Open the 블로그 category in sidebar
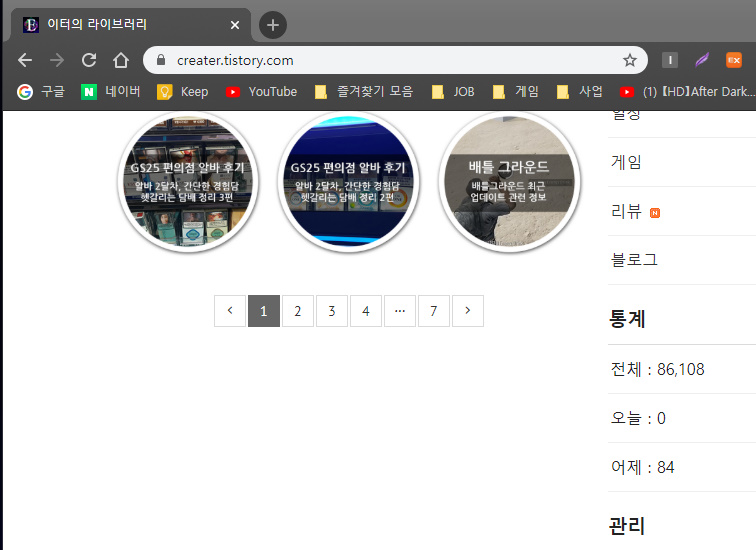This screenshot has height=550, width=756. [634, 260]
